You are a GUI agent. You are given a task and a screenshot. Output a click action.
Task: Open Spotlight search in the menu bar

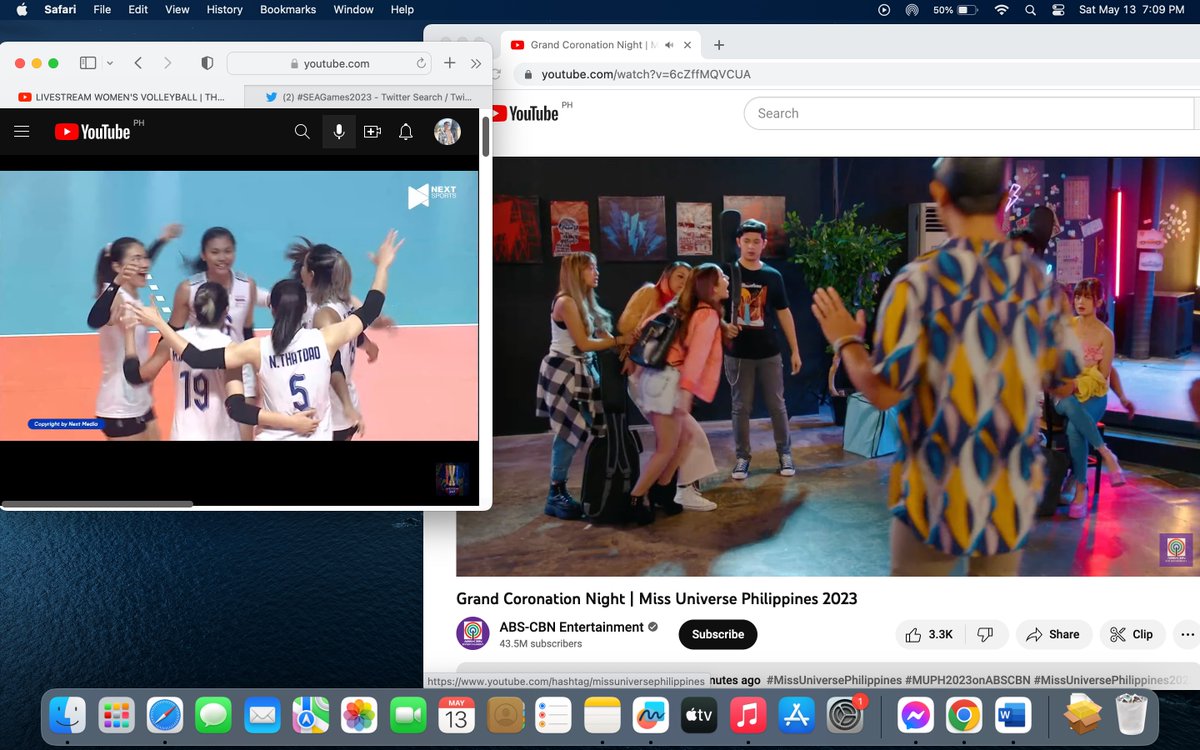coord(1030,9)
